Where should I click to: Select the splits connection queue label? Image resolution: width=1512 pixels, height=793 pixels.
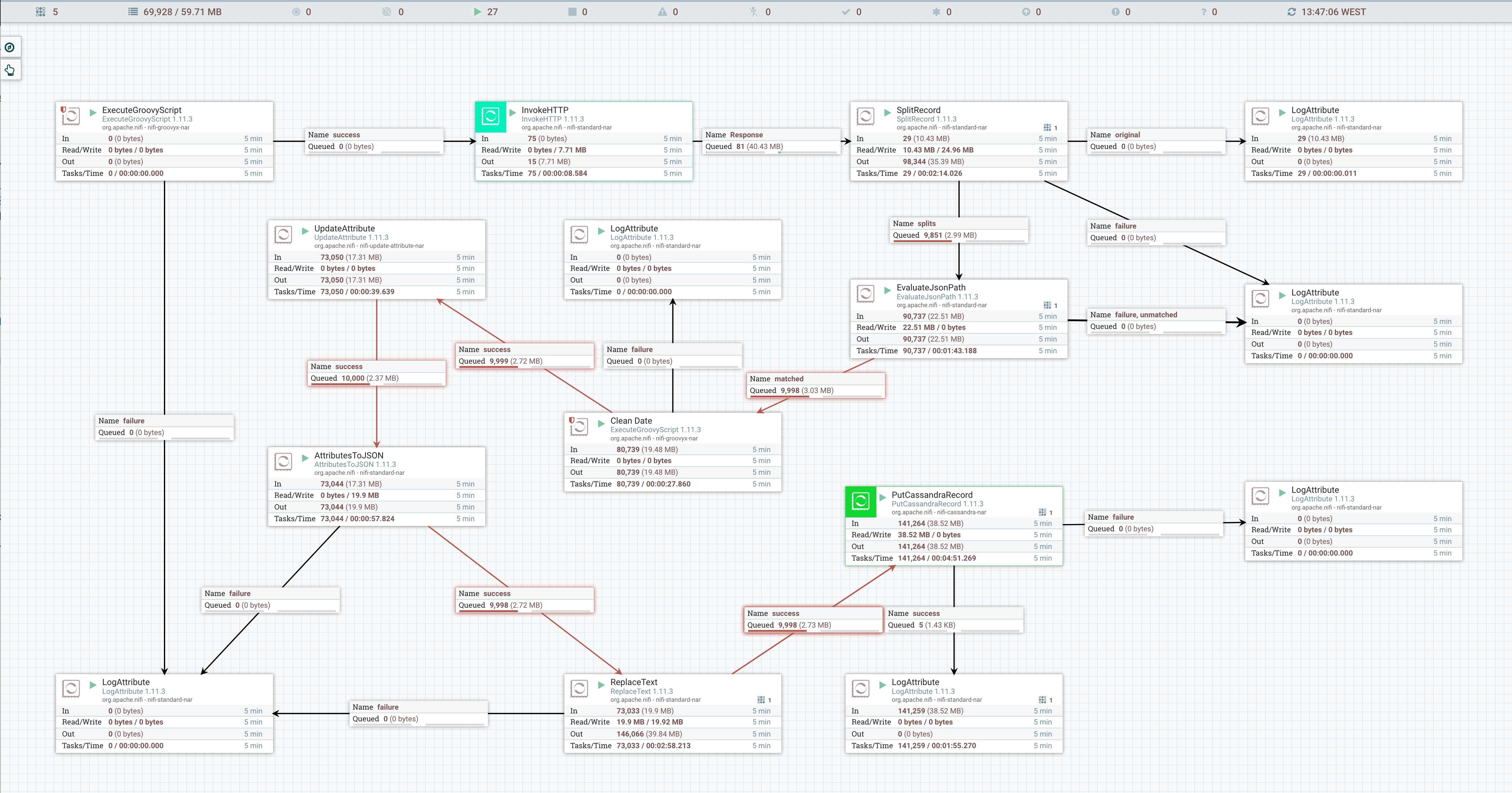[x=959, y=230]
